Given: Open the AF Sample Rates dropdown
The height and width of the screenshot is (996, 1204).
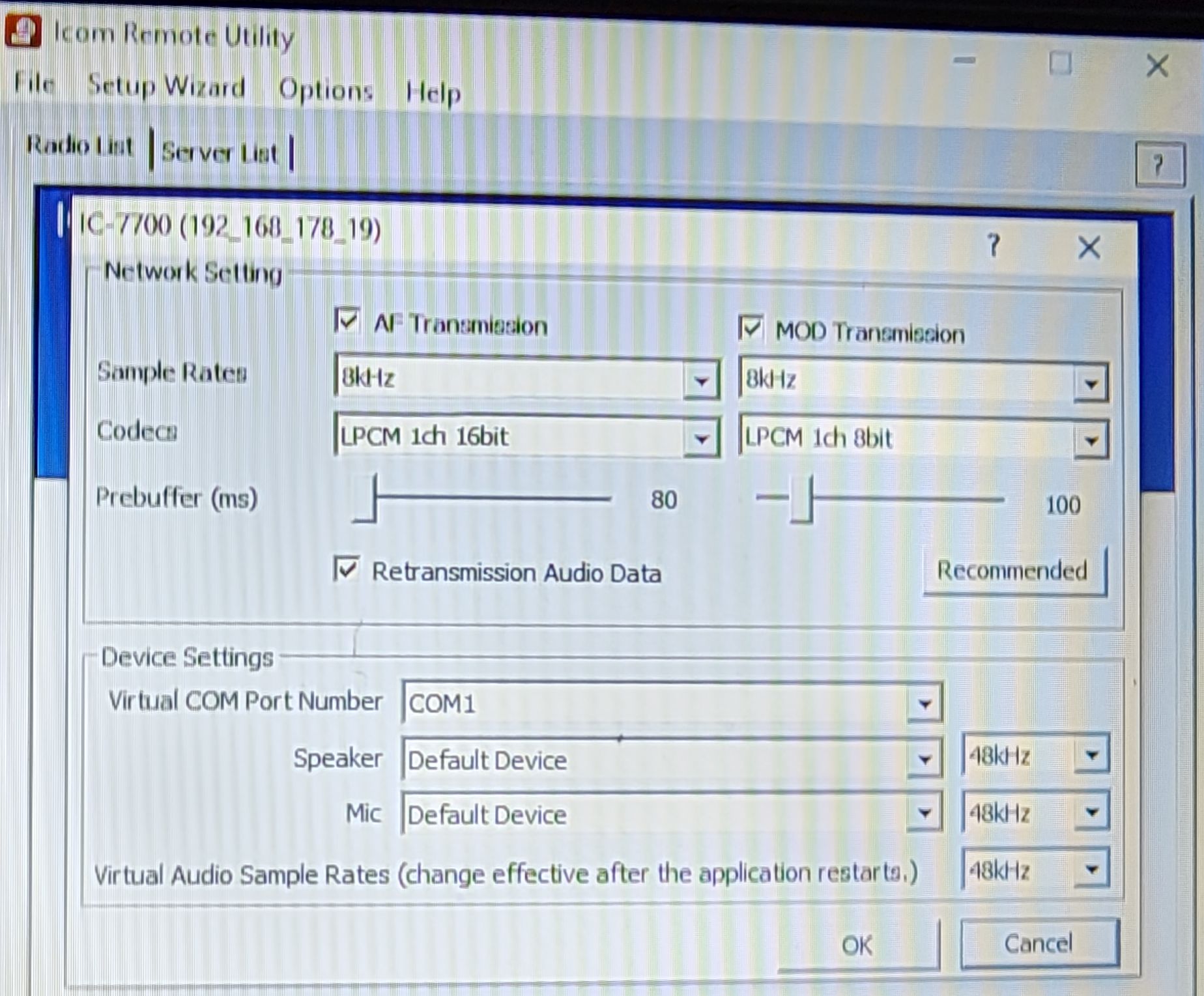Looking at the screenshot, I should click(701, 380).
